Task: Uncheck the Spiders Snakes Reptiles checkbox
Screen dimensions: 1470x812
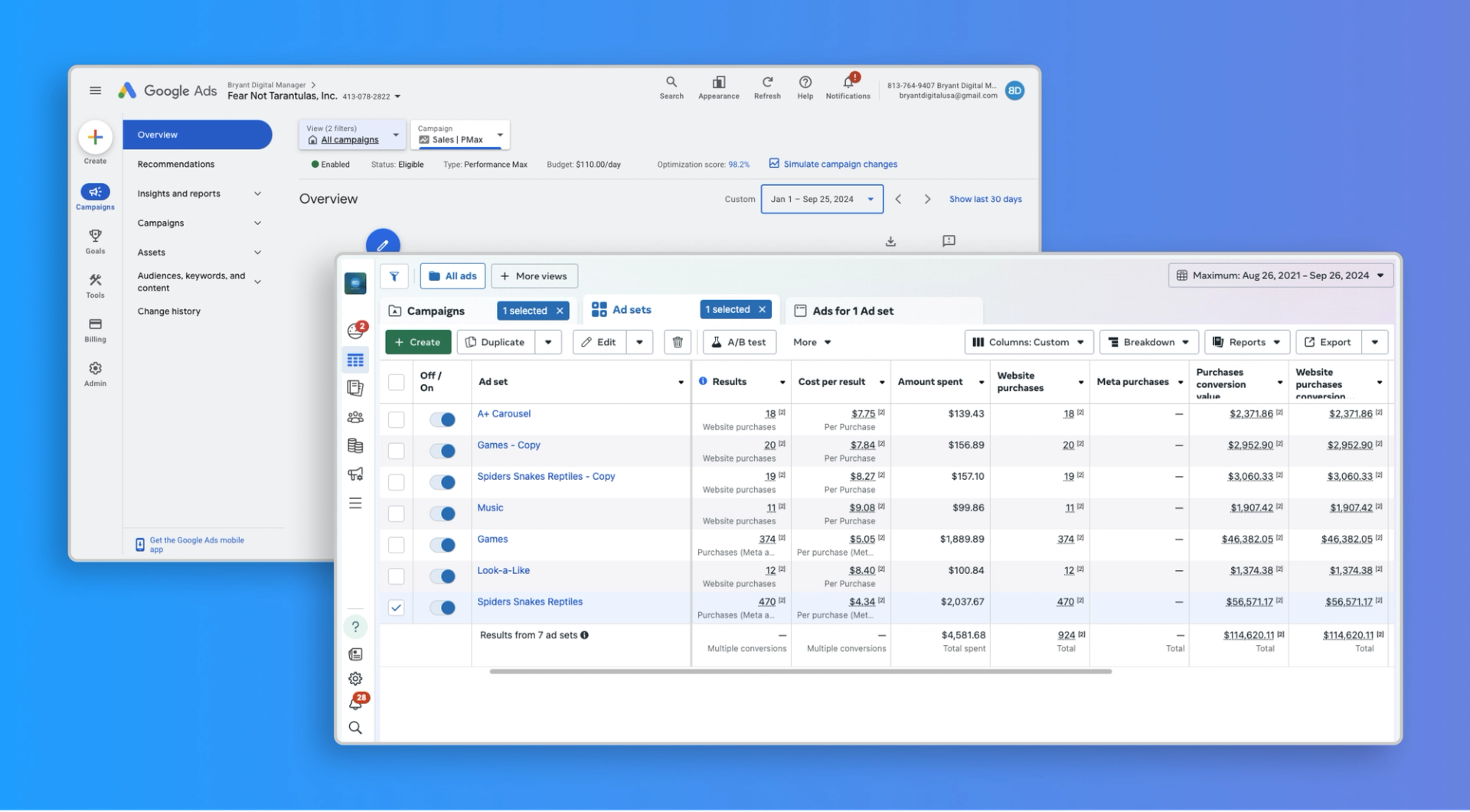Action: (396, 608)
